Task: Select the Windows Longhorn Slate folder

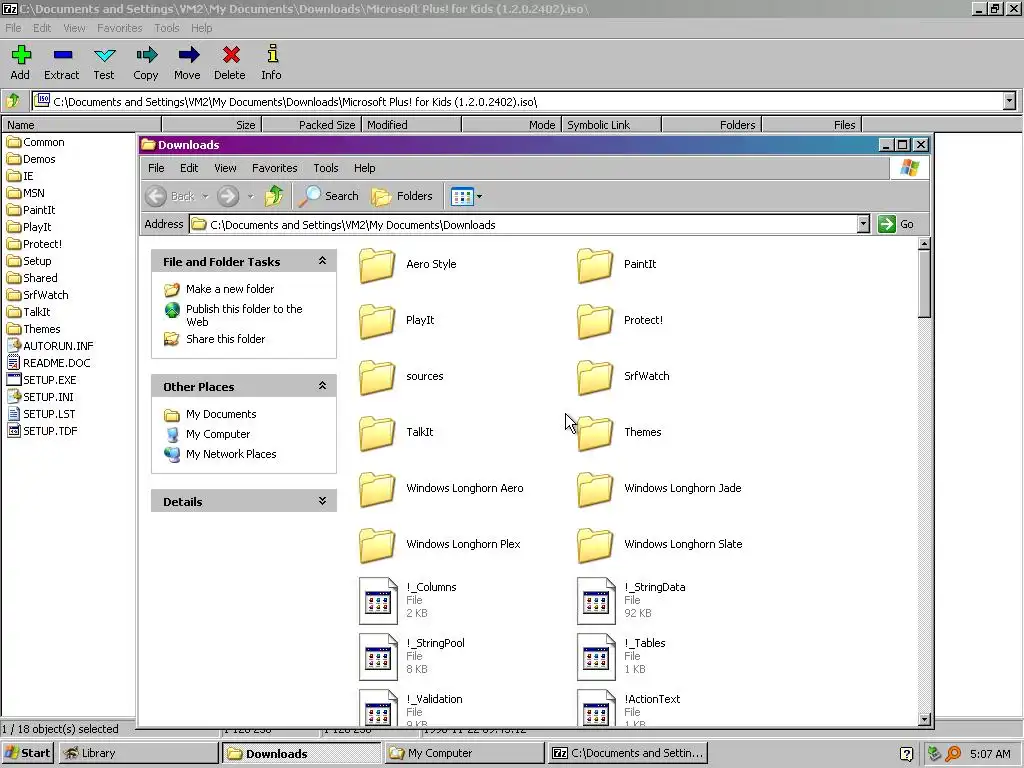Action: (660, 545)
